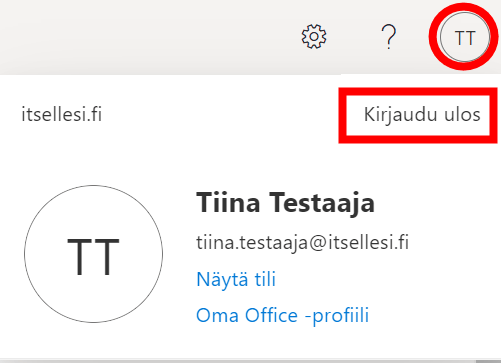Select the Tiina Testaaja name heading
The width and height of the screenshot is (501, 363).
tap(286, 202)
